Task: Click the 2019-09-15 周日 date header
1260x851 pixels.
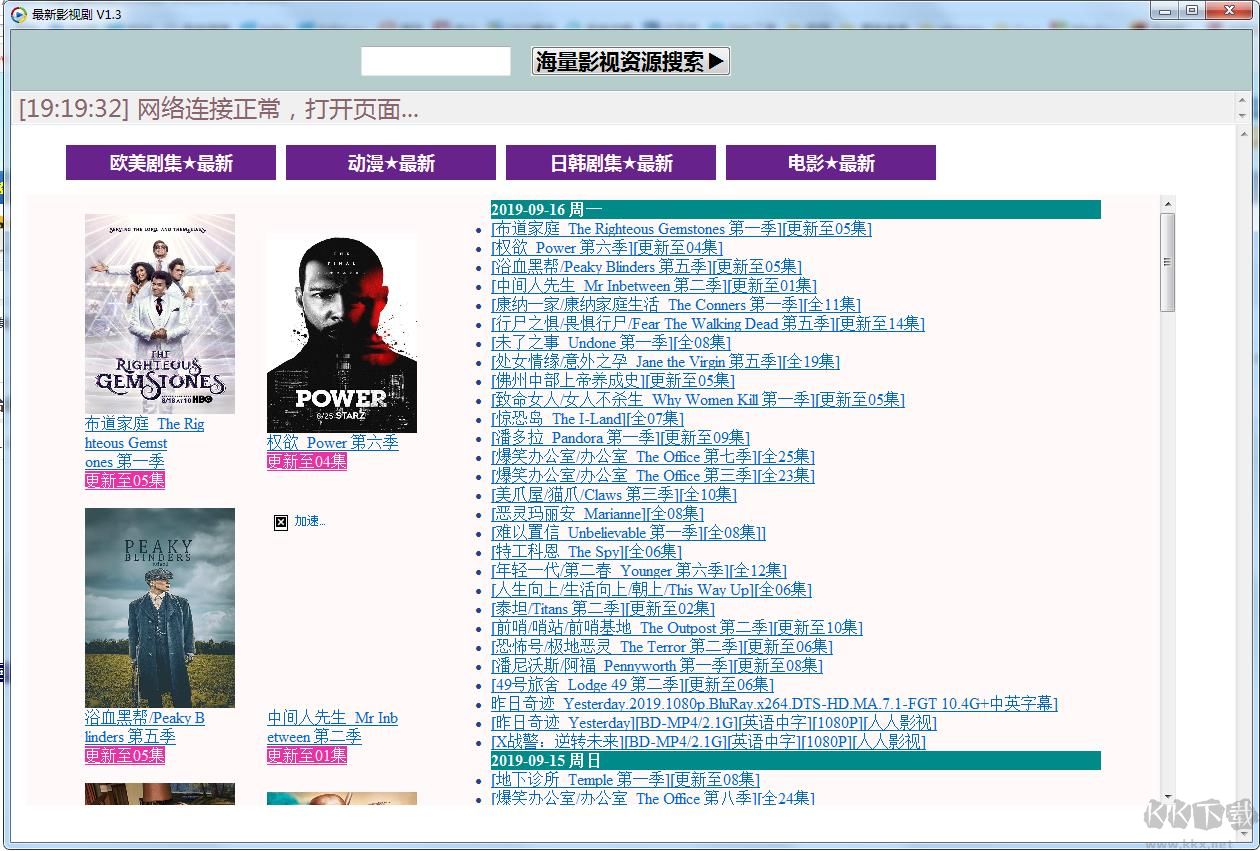Action: point(796,761)
